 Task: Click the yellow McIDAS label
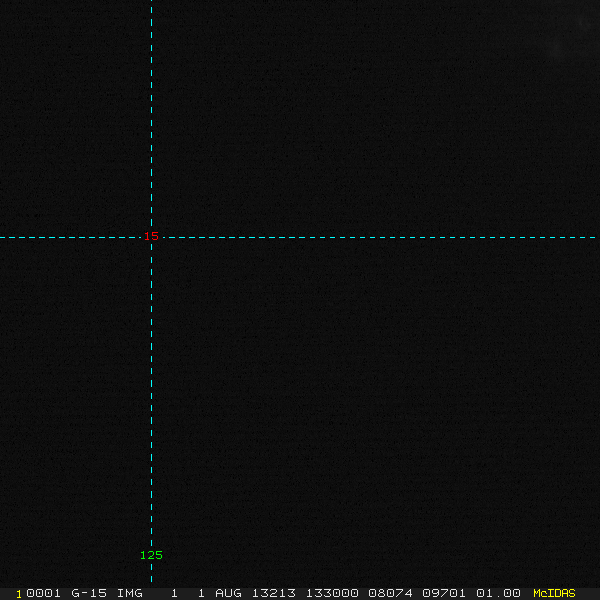click(x=554, y=593)
